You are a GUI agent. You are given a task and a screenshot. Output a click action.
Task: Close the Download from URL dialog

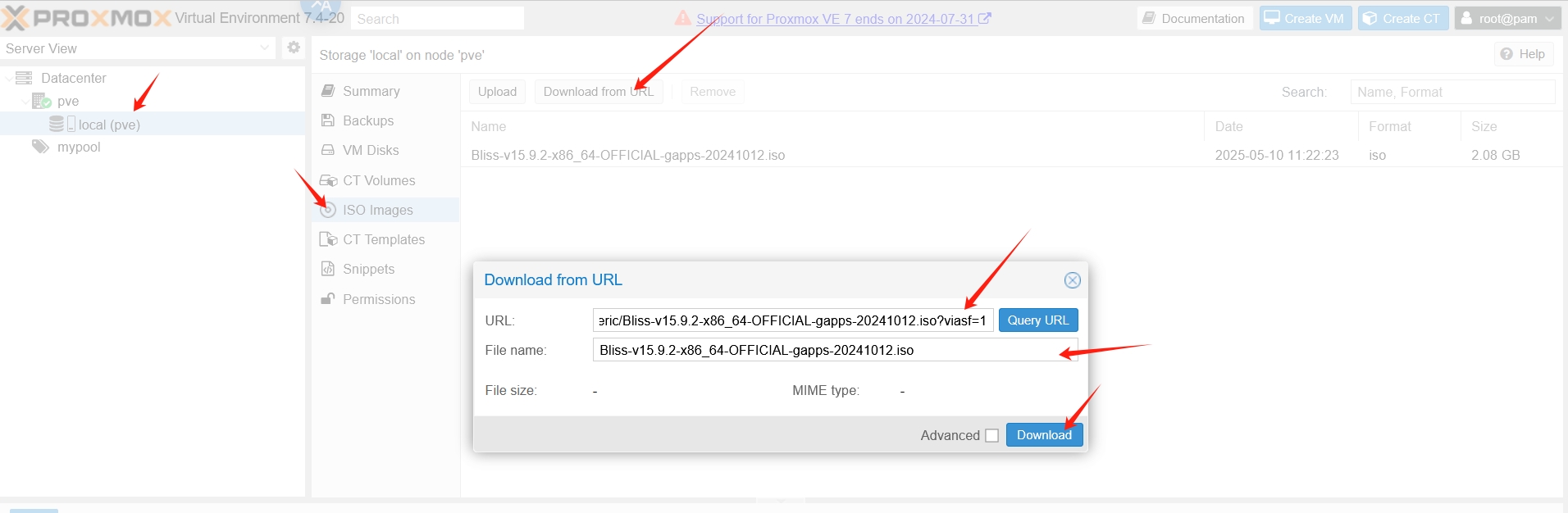[1072, 280]
